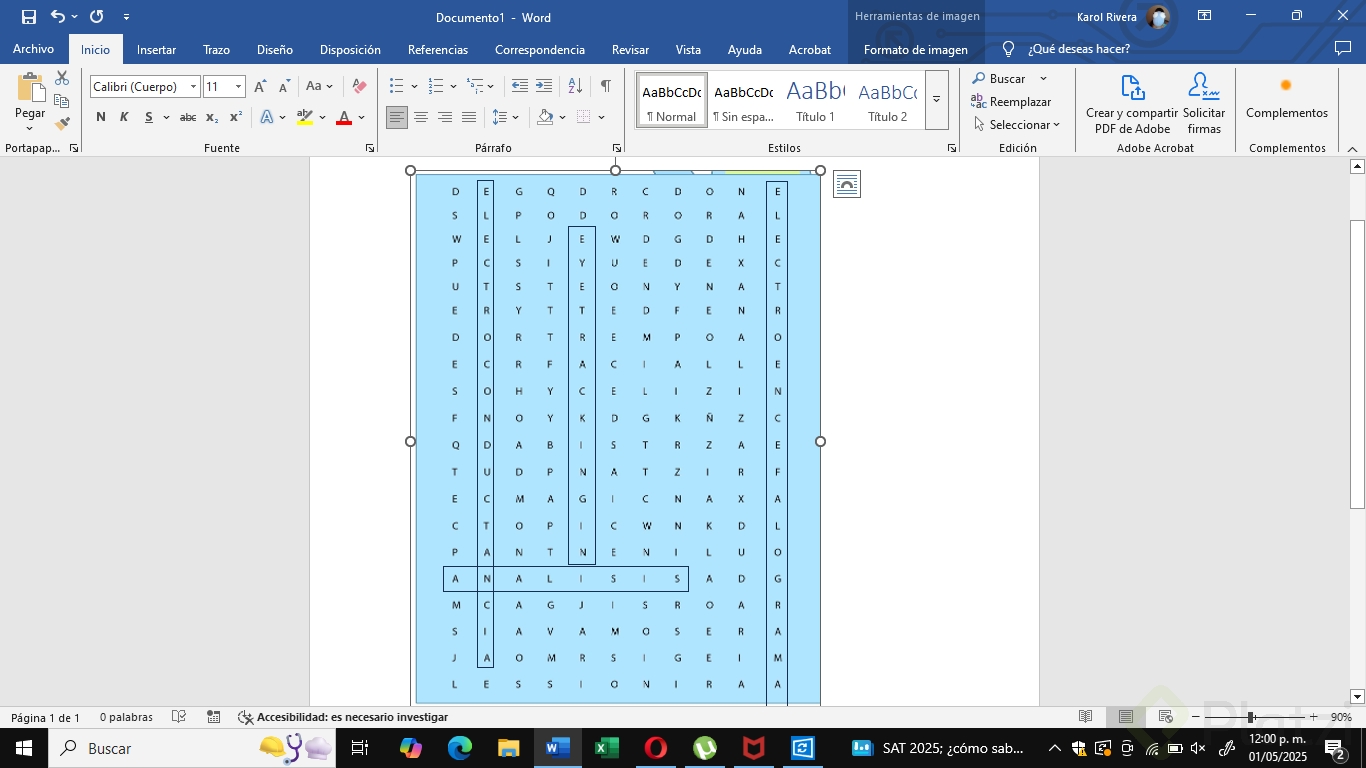Viewport: 1366px width, 768px height.
Task: Switch to the Referencias tab
Action: [x=438, y=49]
